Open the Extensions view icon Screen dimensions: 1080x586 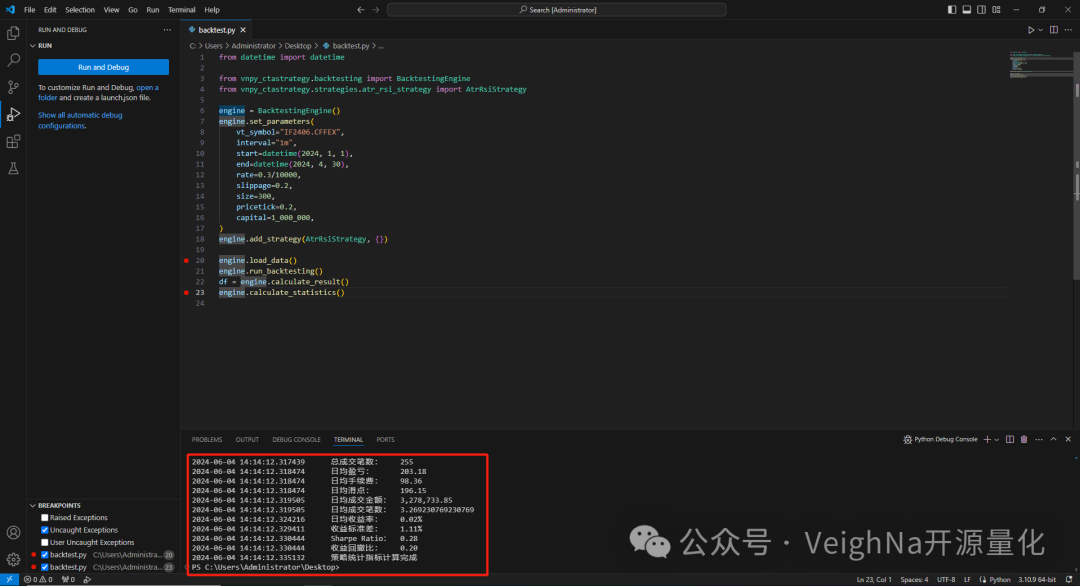click(x=13, y=141)
